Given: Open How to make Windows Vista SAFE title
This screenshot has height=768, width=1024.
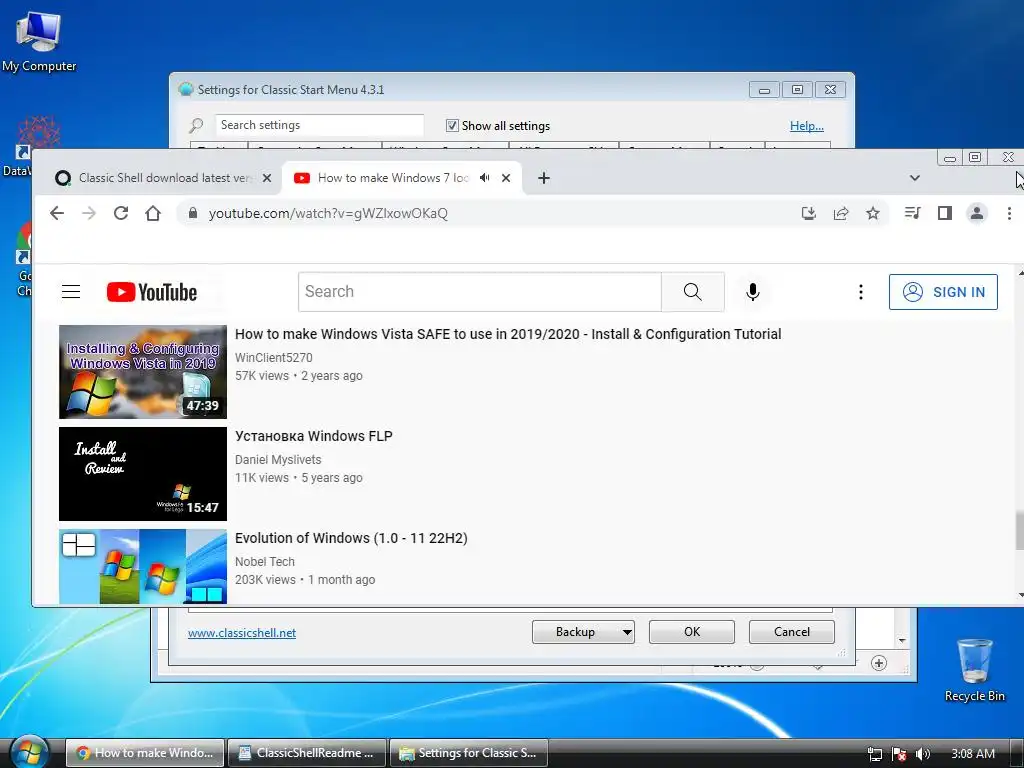Looking at the screenshot, I should (508, 334).
